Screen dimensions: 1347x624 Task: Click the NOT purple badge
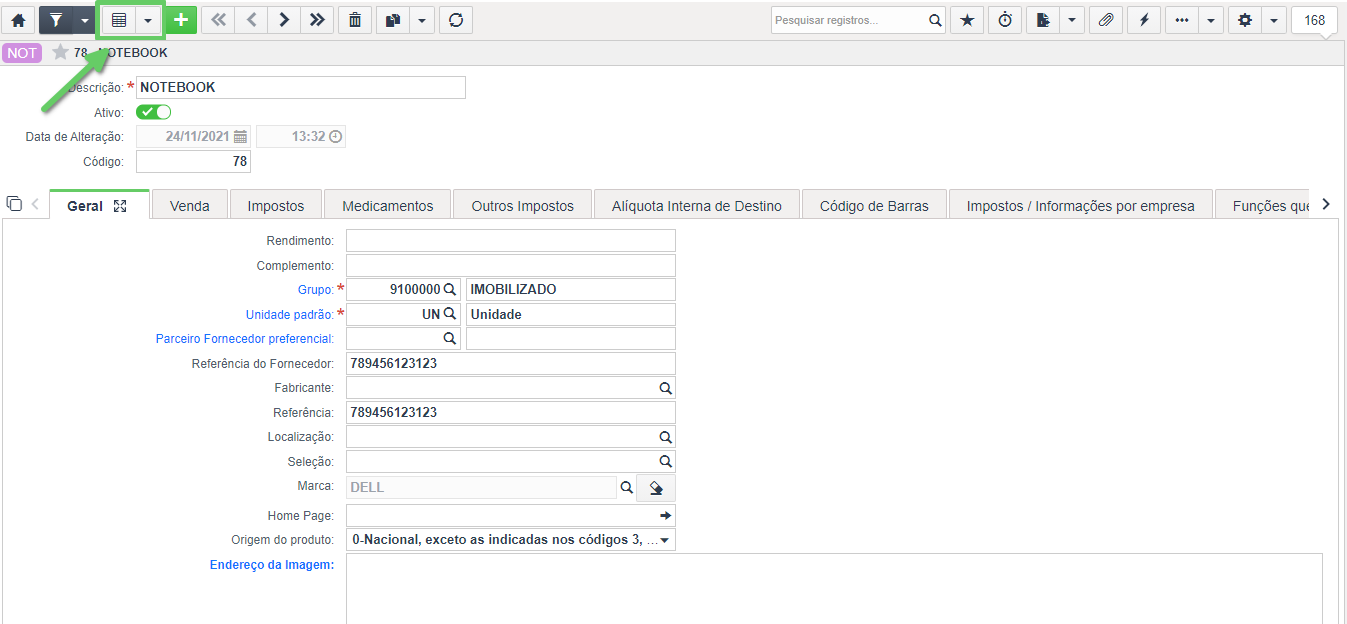[x=22, y=53]
